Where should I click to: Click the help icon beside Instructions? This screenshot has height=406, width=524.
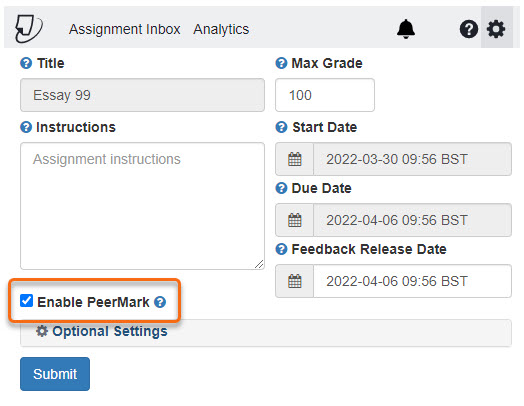(26, 127)
